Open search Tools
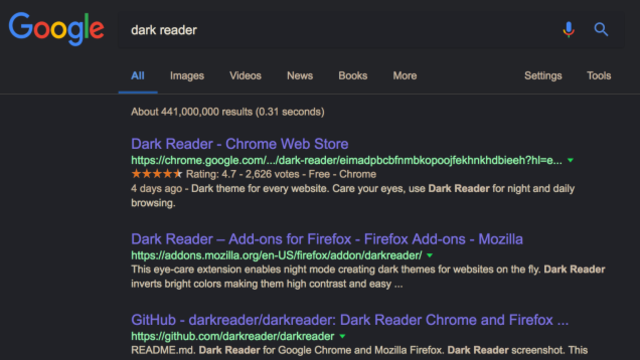The image size is (640, 360). click(x=599, y=76)
